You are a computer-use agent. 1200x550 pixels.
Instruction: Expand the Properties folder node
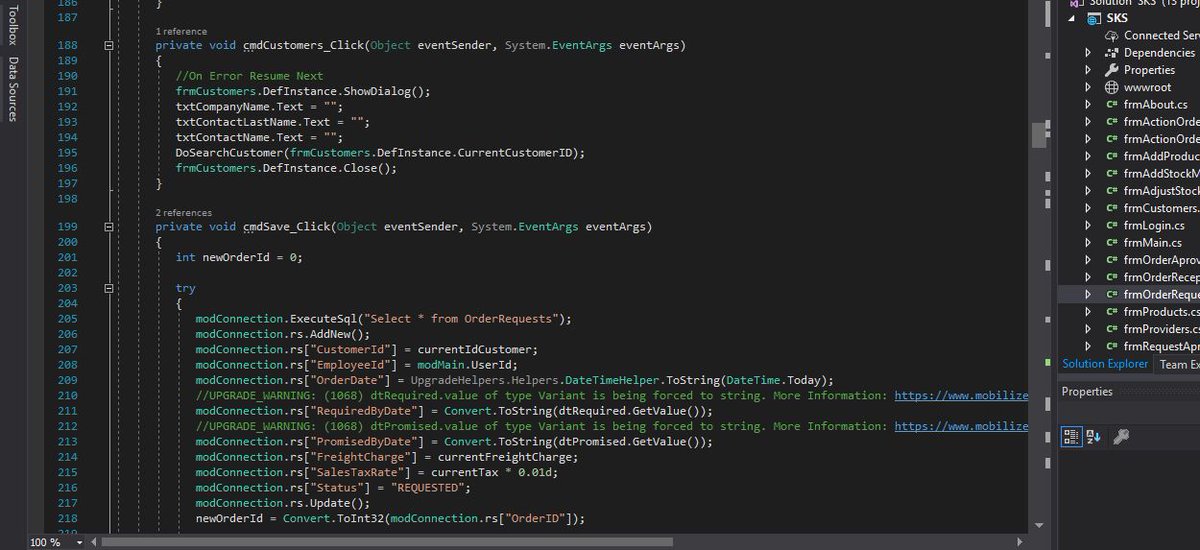coord(1089,70)
